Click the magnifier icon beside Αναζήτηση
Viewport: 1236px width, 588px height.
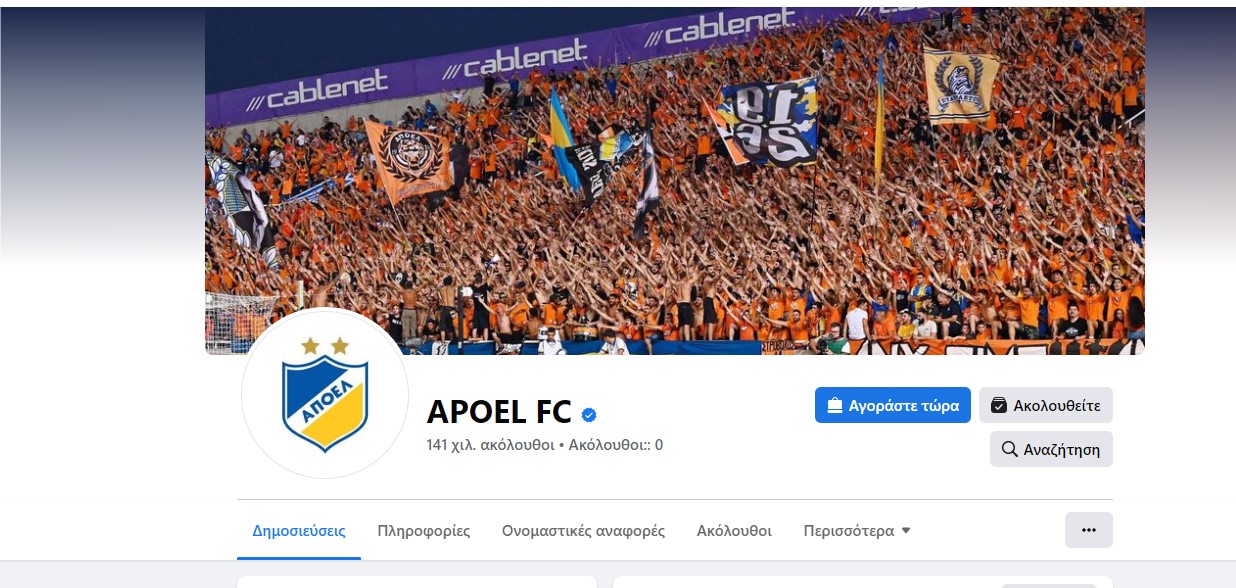[1009, 449]
